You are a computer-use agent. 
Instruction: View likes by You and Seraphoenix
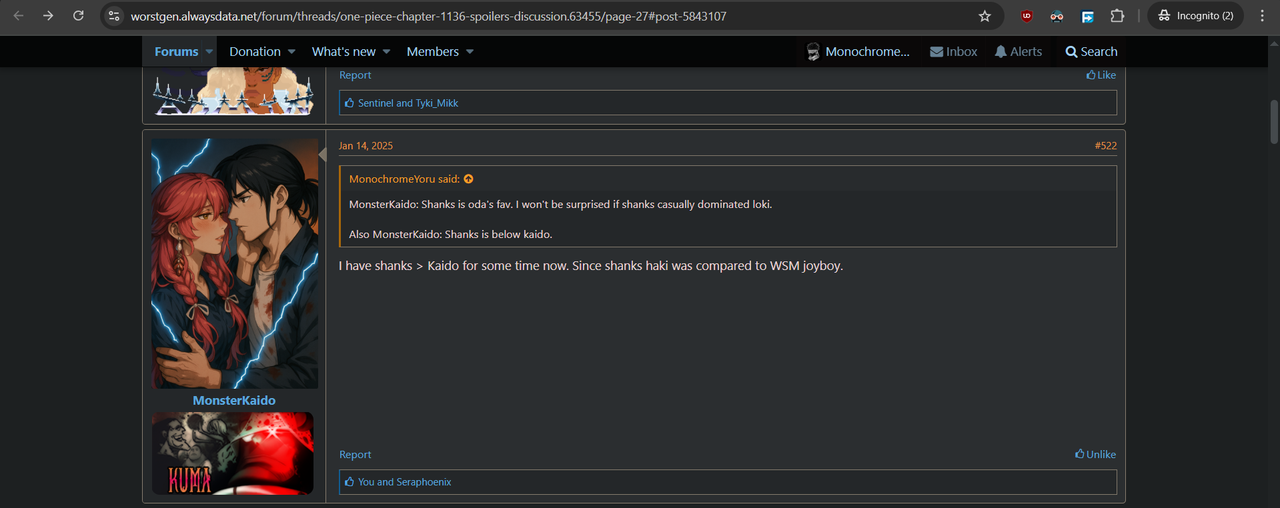(x=405, y=482)
